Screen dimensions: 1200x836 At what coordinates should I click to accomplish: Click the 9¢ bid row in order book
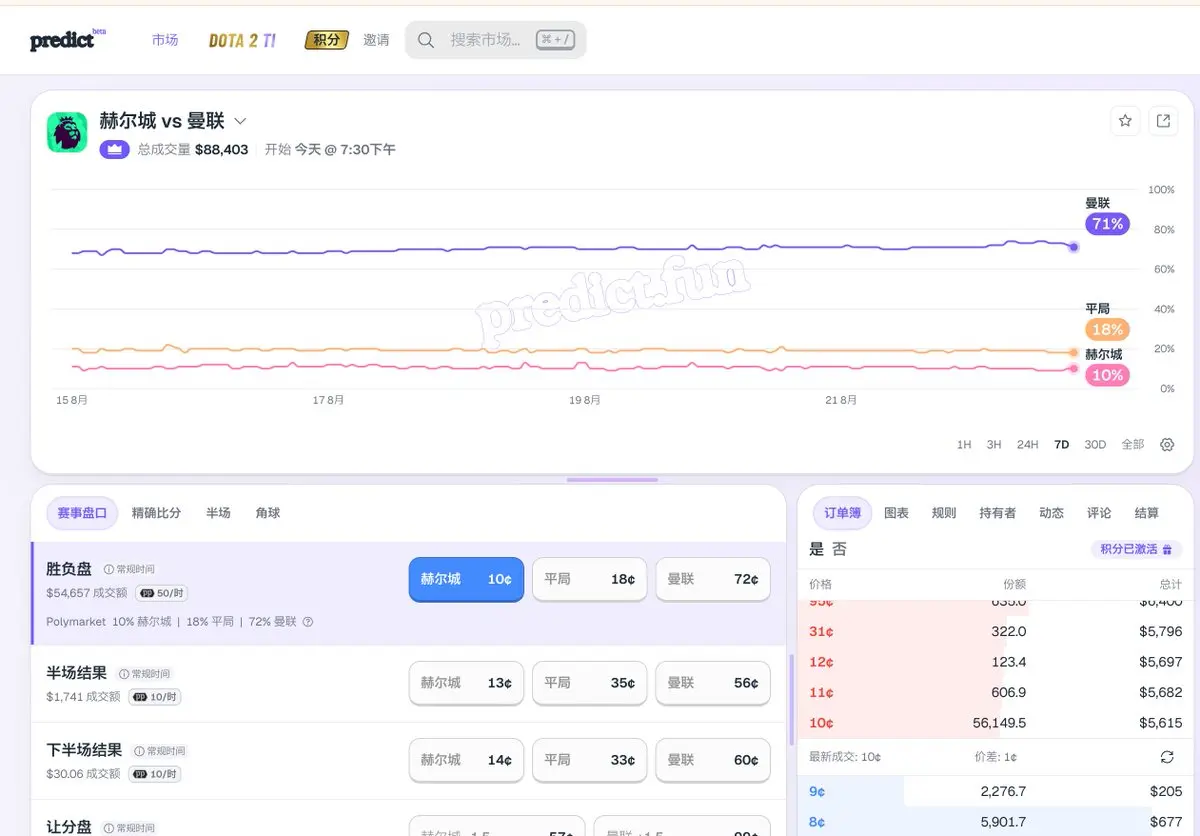click(x=994, y=791)
